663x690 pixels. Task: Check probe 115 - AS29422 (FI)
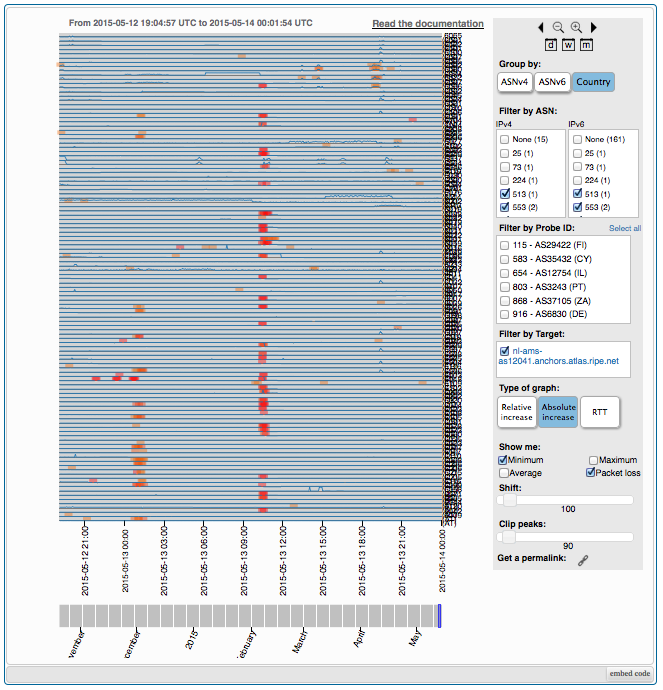click(x=505, y=244)
